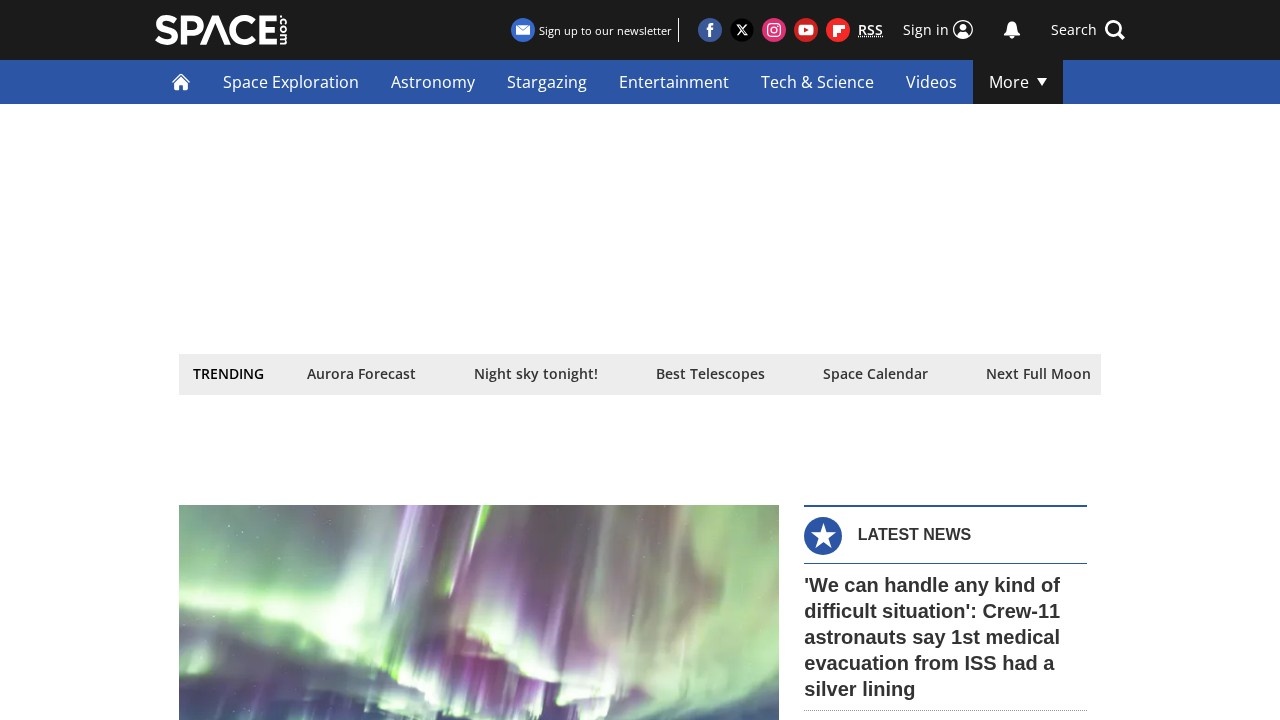Expand the More dropdown menu

pos(1017,82)
